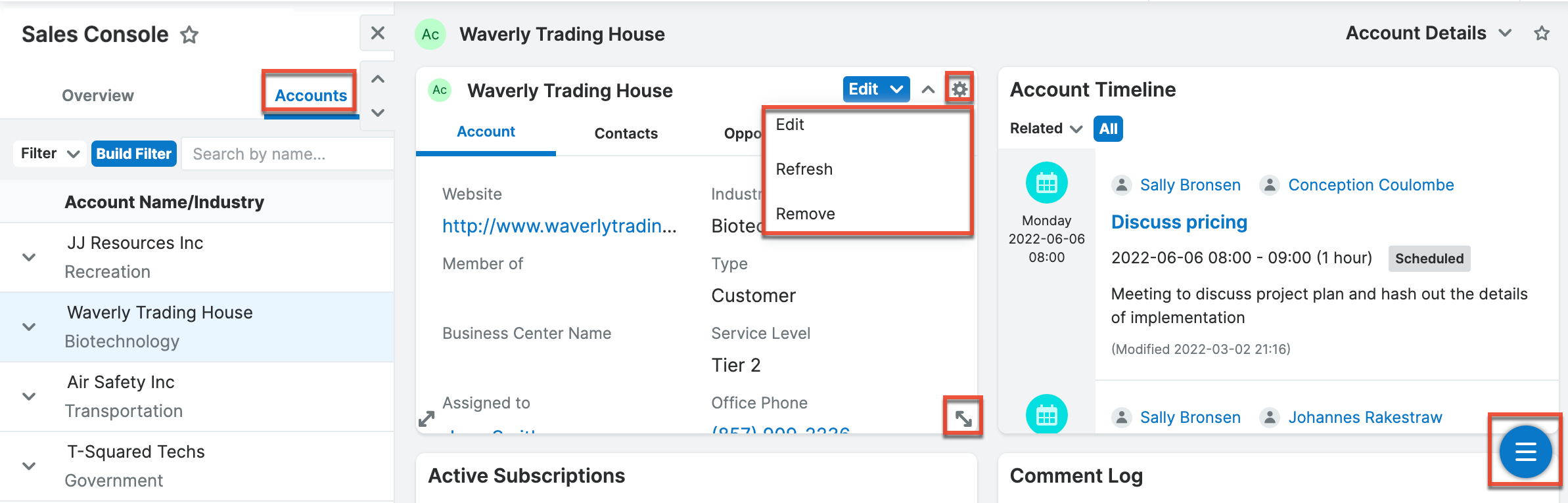The height and width of the screenshot is (503, 1568).
Task: Click Sally Bronsen's person avatar icon
Action: tap(1123, 185)
